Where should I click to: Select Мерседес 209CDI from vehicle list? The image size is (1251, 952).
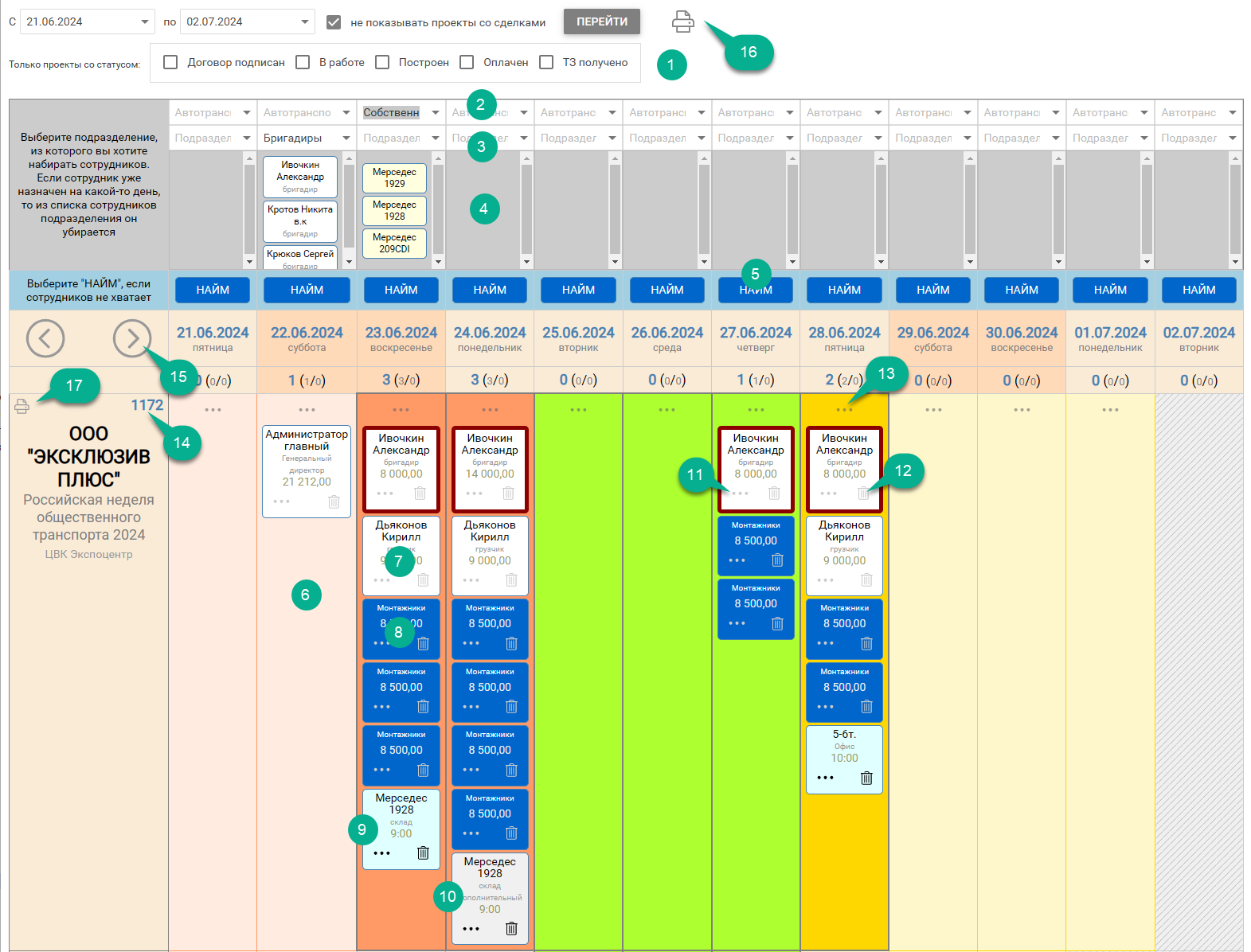(394, 243)
